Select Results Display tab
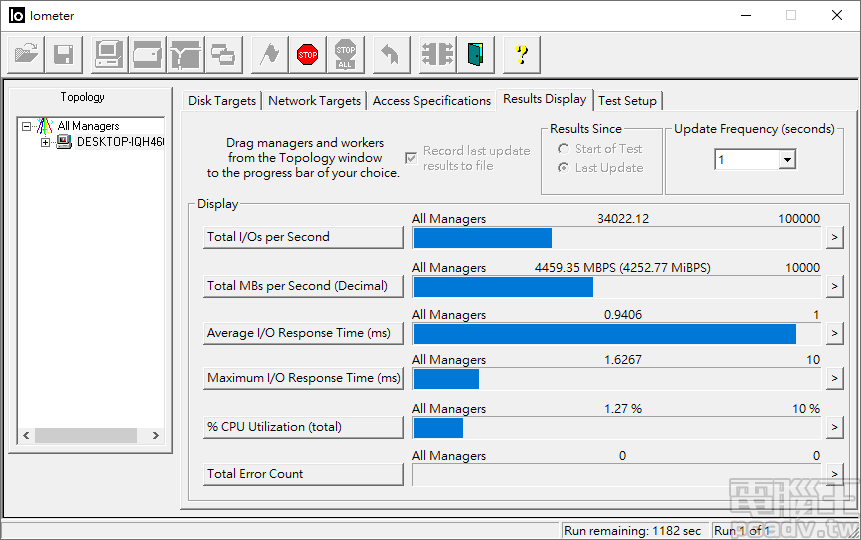 point(545,99)
